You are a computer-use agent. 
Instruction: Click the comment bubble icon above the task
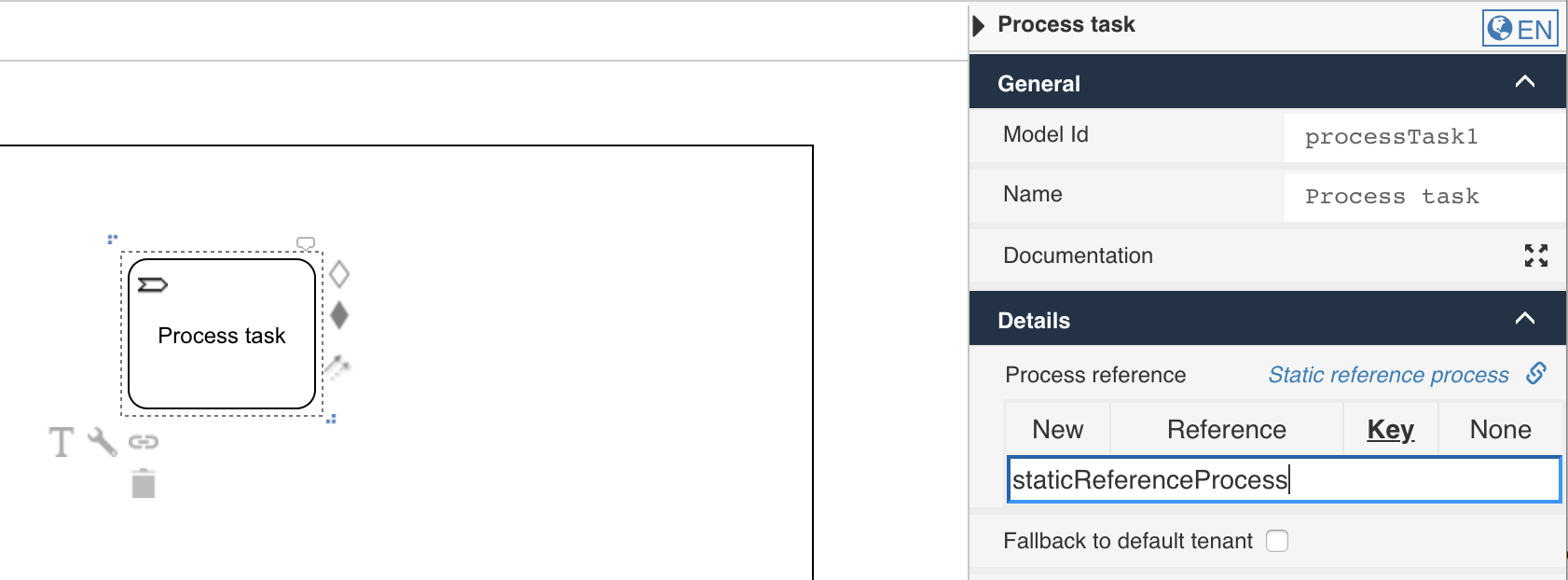[x=306, y=243]
